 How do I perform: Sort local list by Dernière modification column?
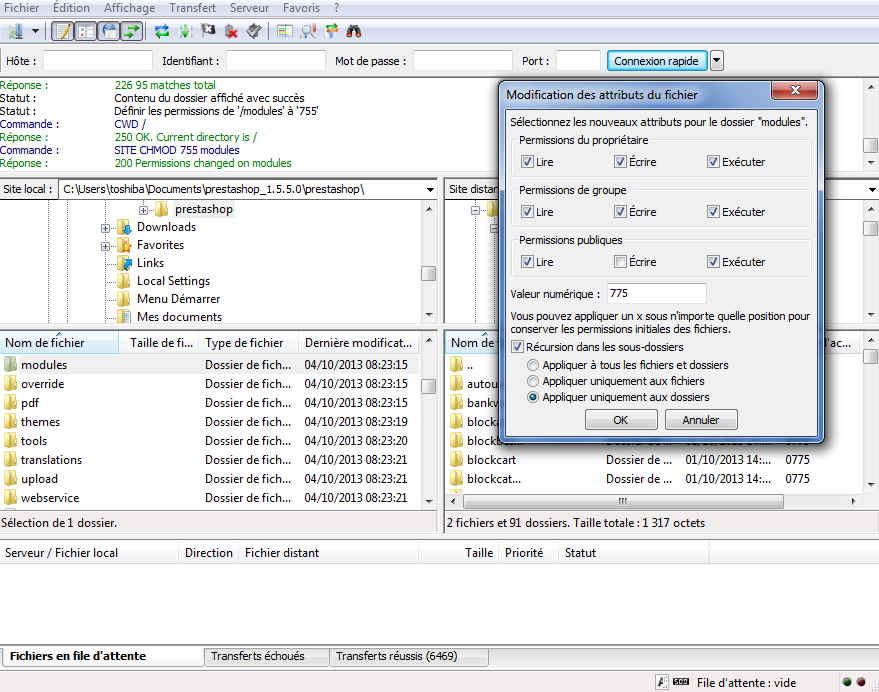click(x=359, y=343)
